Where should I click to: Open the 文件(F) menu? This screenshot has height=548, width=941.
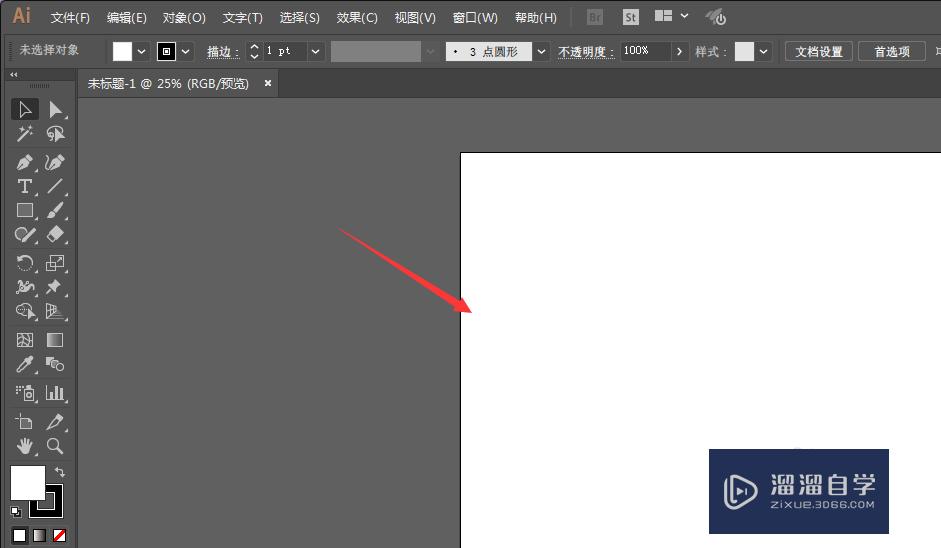(x=70, y=17)
